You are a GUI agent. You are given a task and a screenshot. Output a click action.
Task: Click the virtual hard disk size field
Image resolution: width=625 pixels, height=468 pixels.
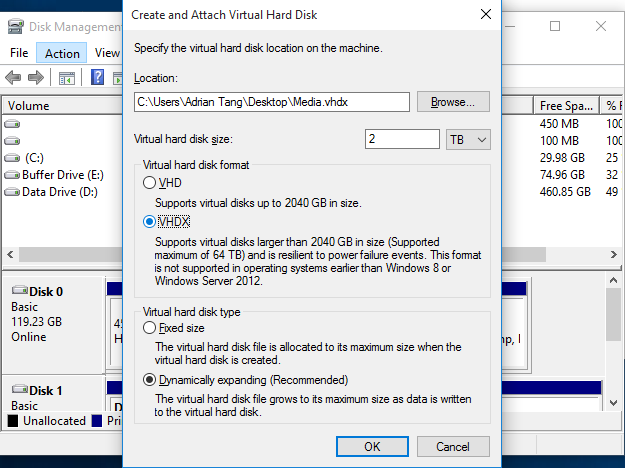[x=402, y=139]
